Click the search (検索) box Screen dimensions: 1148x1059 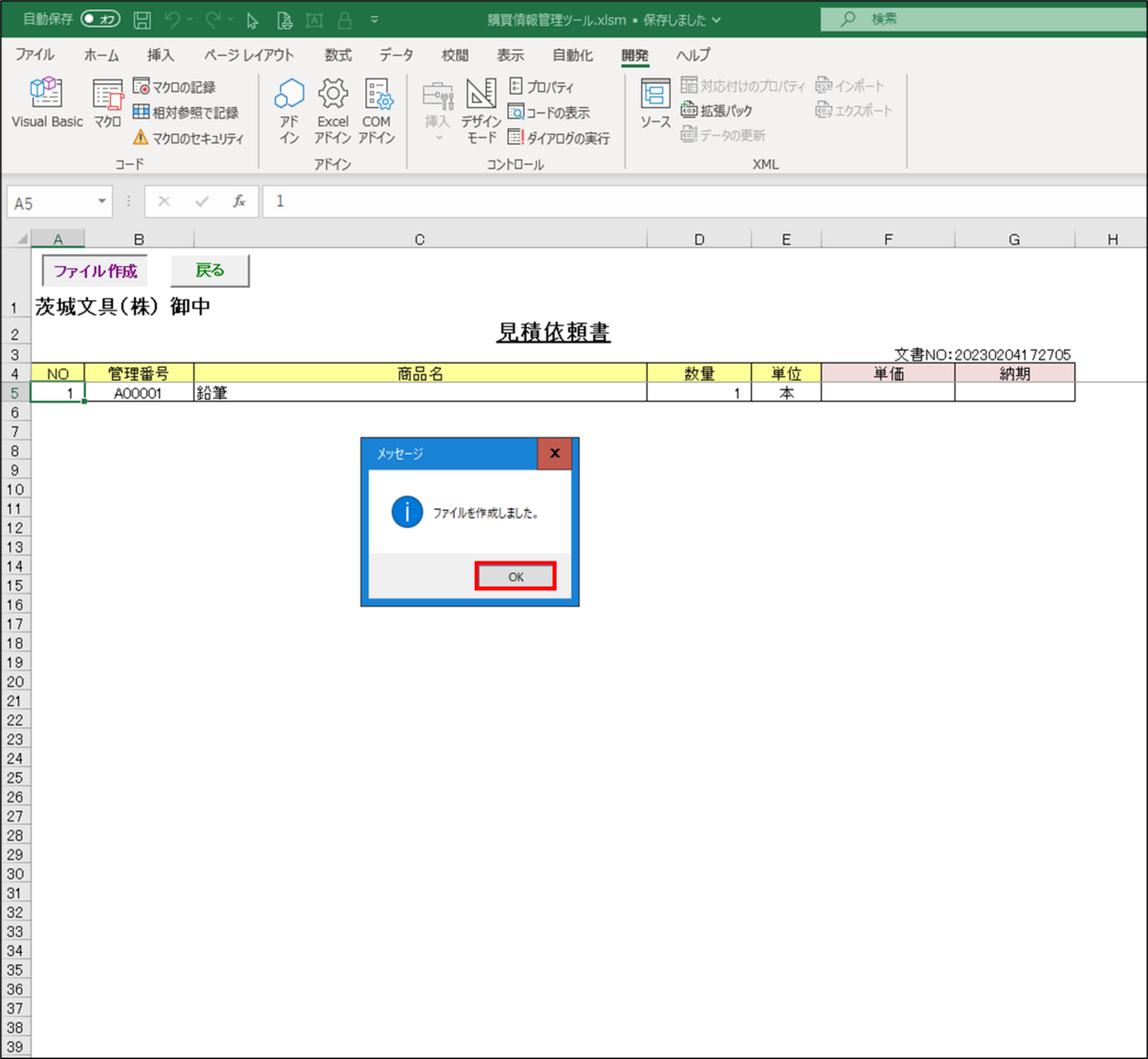(x=983, y=18)
